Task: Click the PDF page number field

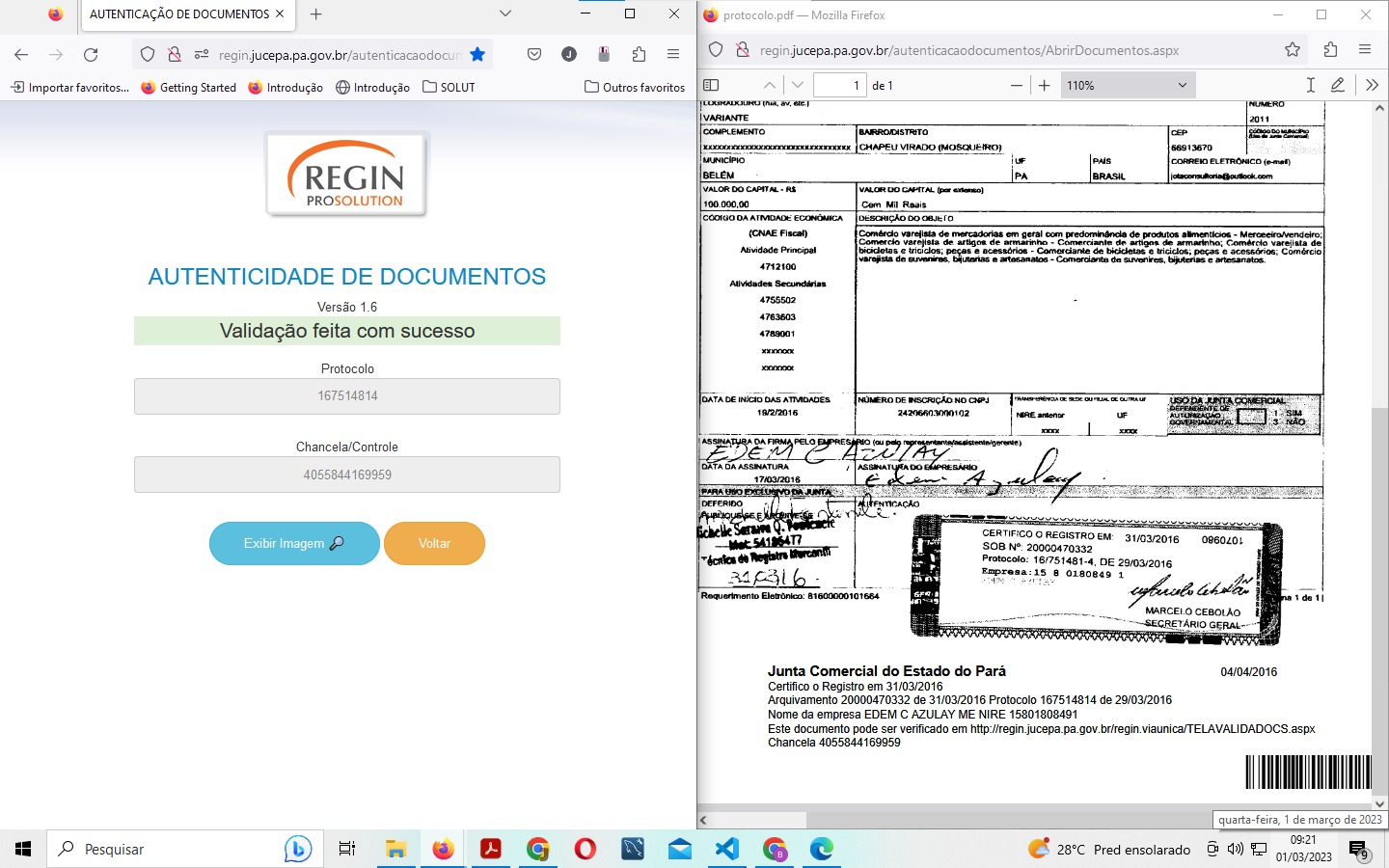Action: (840, 85)
